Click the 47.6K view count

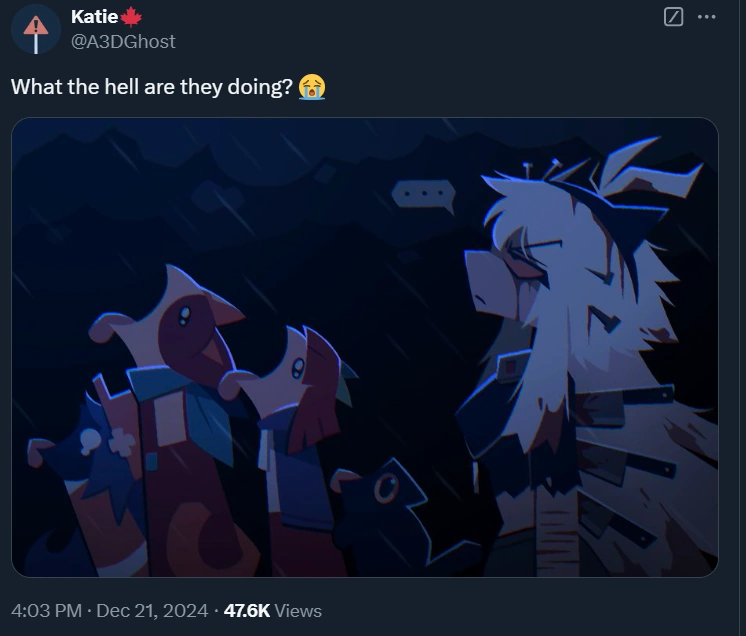pyautogui.click(x=246, y=611)
